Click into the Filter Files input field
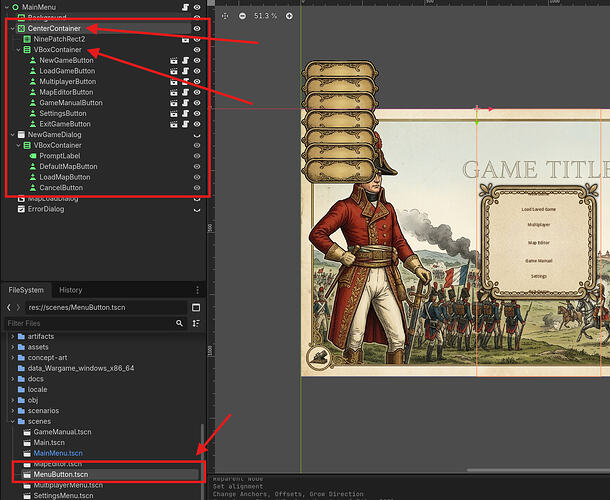This screenshot has width=610, height=500. 89,323
